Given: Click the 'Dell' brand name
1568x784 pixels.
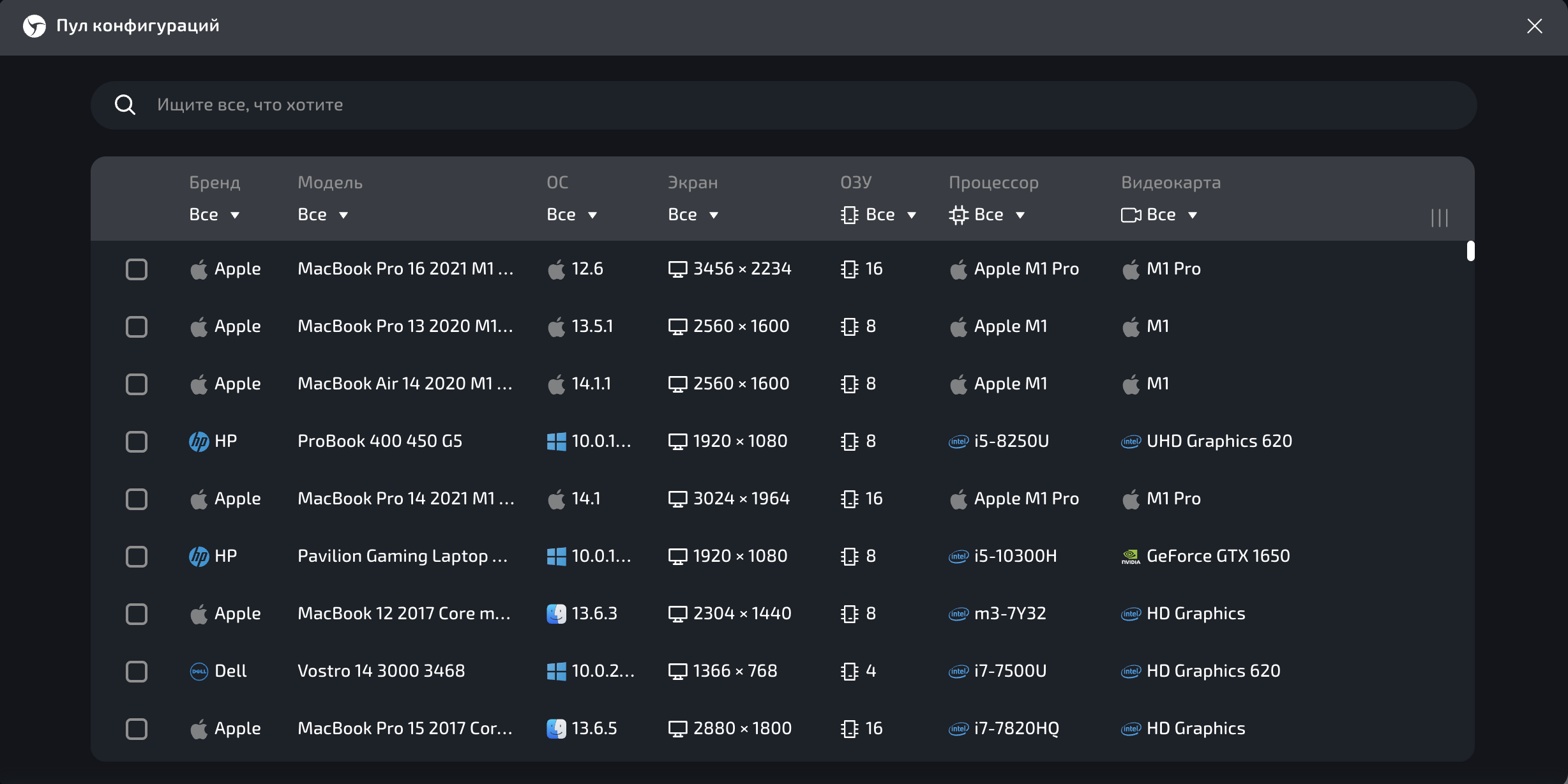Looking at the screenshot, I should tap(230, 671).
